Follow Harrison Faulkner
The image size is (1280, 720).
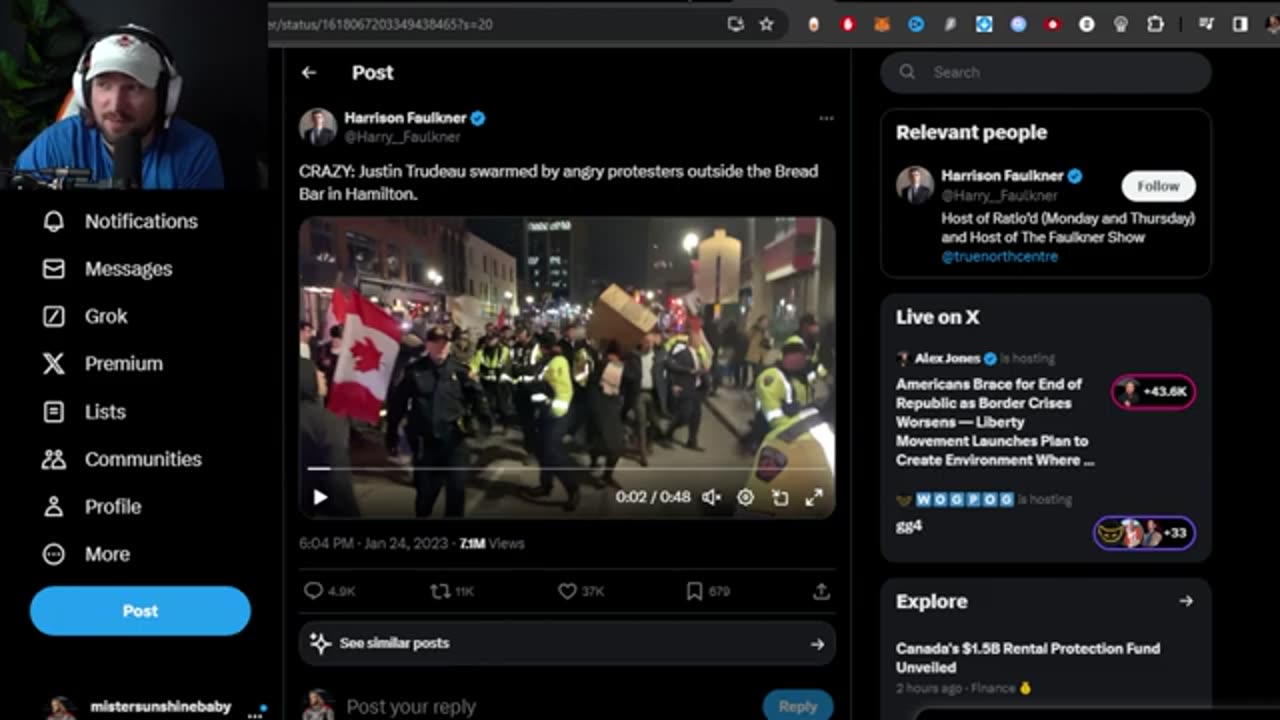[x=1158, y=186]
